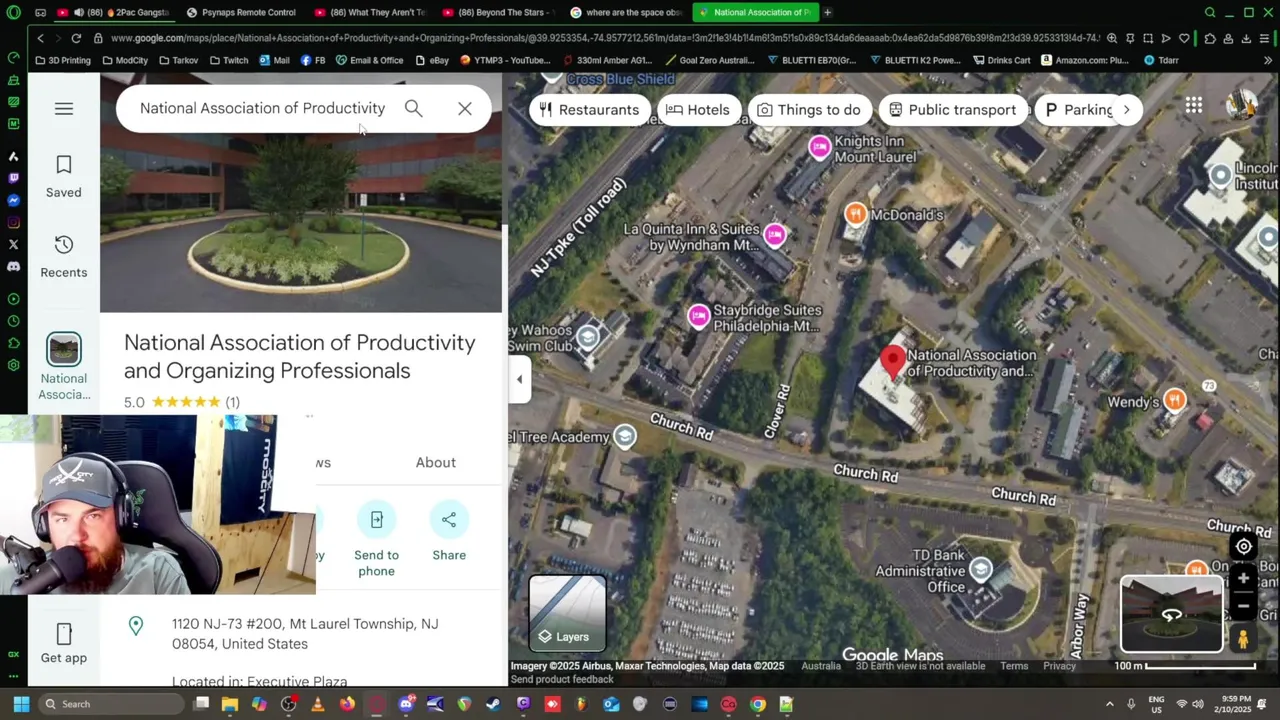Open the Drinks Cart bookmarks folder
The height and width of the screenshot is (720, 1280).
1001,60
